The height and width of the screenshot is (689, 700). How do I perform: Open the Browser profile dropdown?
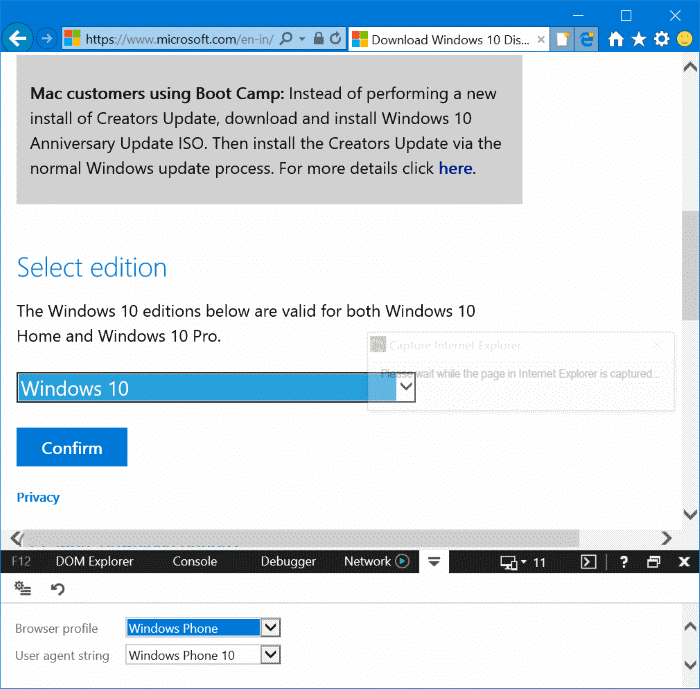[x=203, y=627]
